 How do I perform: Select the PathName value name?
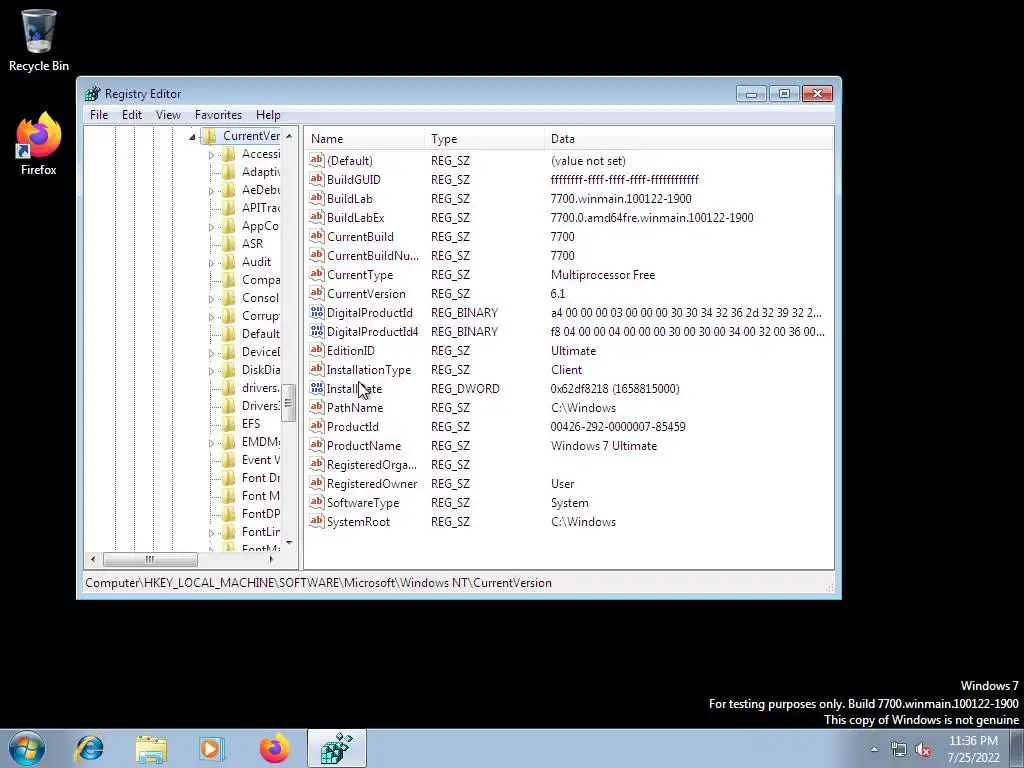pyautogui.click(x=355, y=408)
